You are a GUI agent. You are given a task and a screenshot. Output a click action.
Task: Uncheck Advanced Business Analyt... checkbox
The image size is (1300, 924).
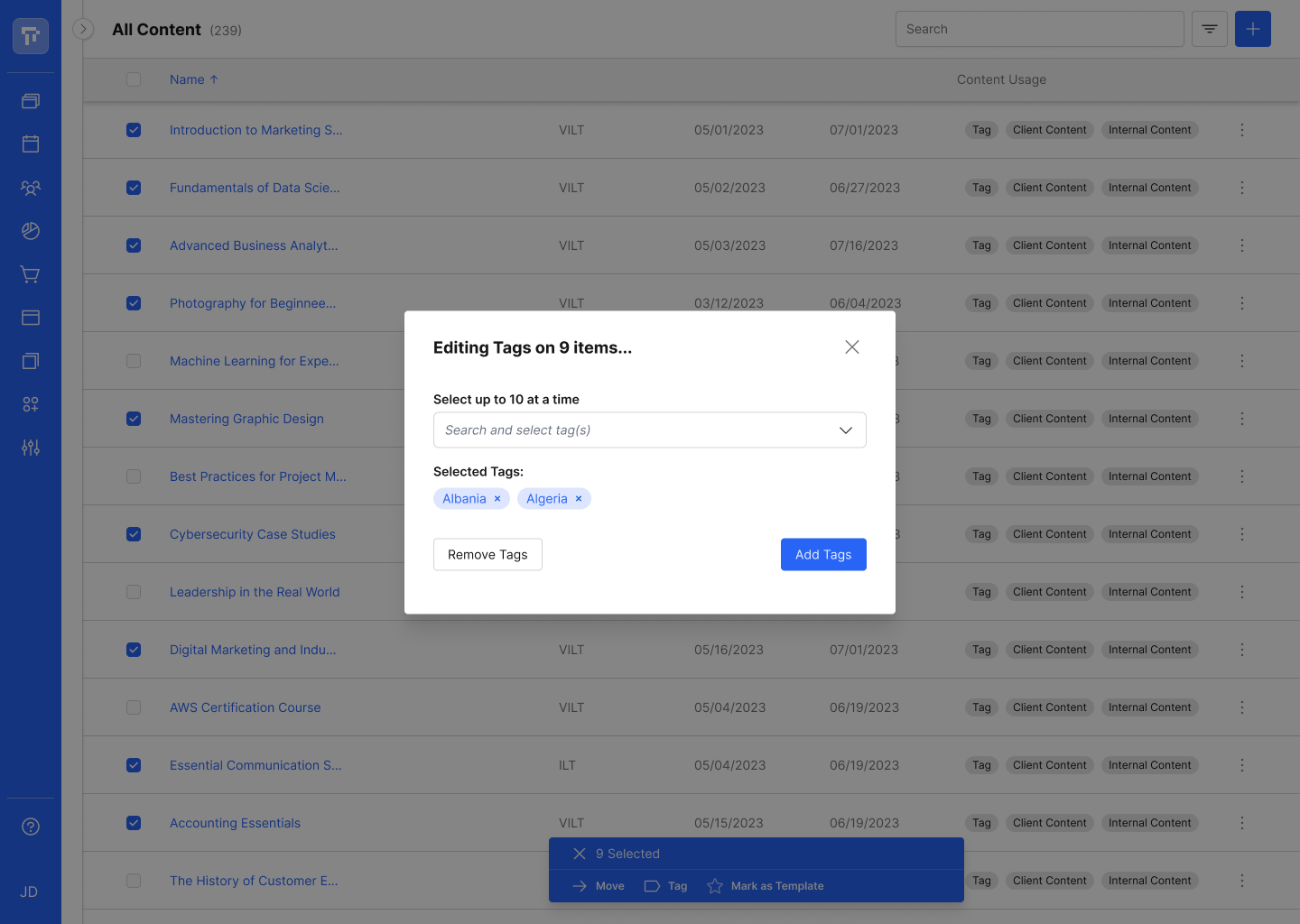pos(134,245)
